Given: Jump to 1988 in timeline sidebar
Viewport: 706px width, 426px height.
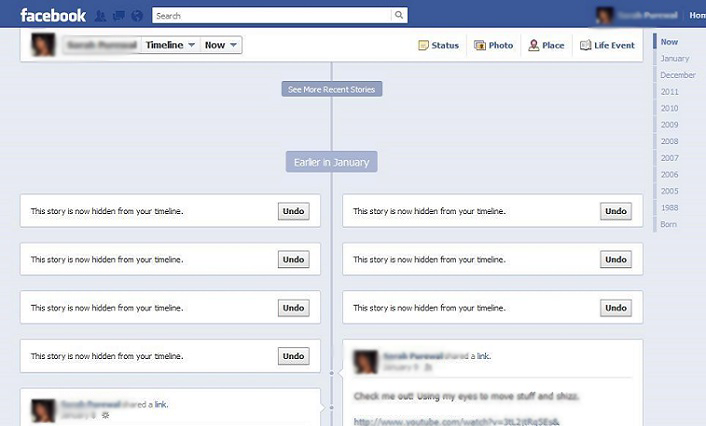Looking at the screenshot, I should (670, 208).
